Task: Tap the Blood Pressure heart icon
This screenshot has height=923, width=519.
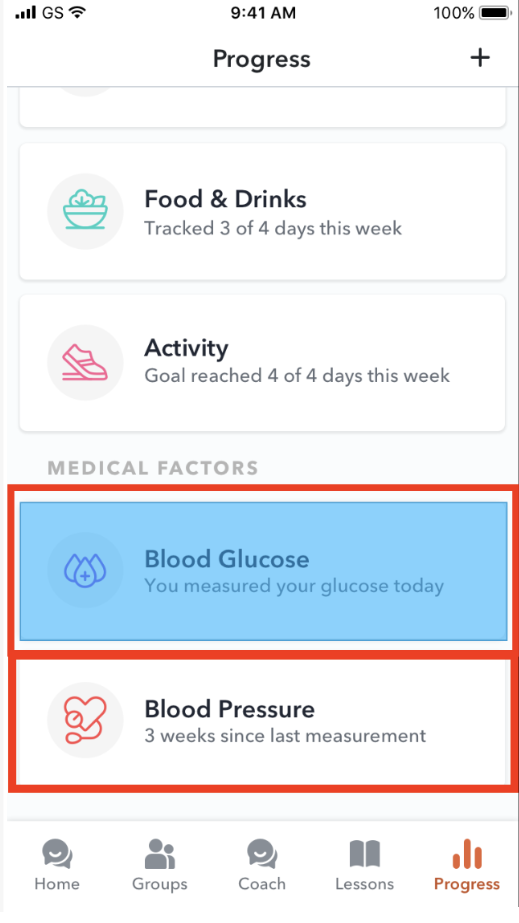Action: tap(85, 720)
